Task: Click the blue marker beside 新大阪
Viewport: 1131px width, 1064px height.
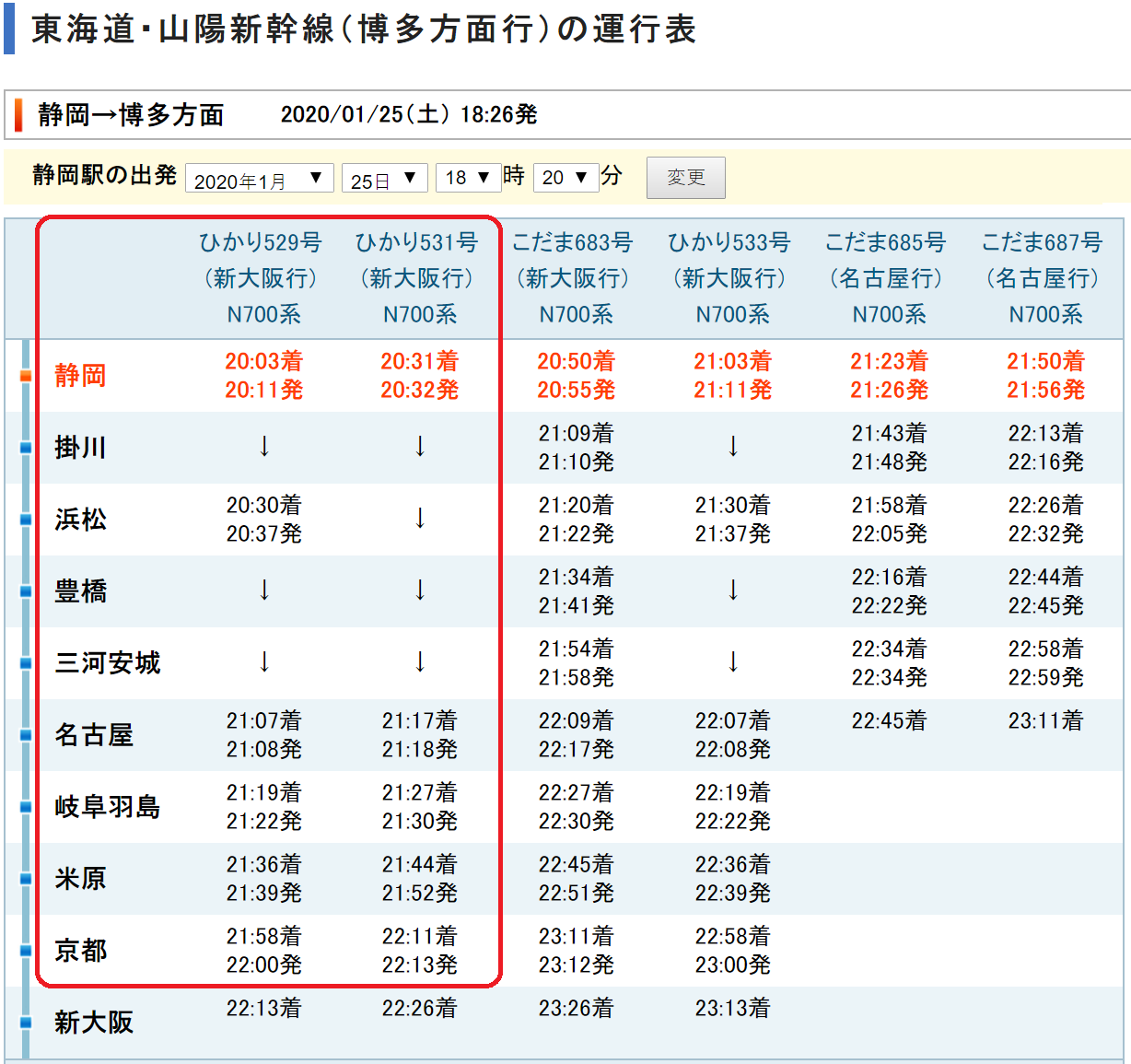Action: point(26,1023)
